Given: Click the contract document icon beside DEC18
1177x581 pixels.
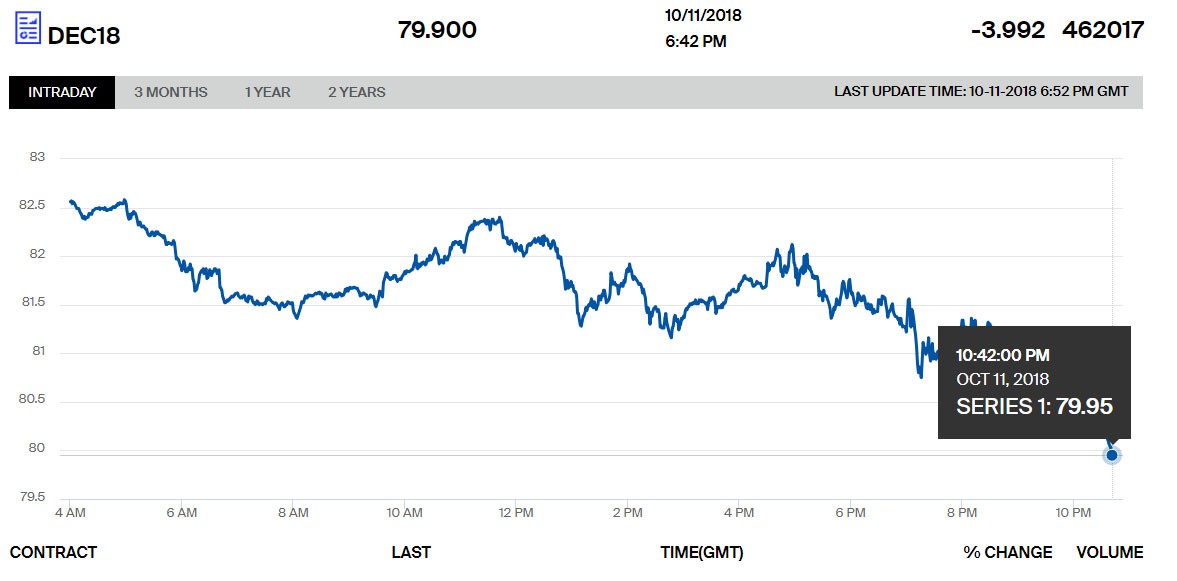Looking at the screenshot, I should (28, 28).
